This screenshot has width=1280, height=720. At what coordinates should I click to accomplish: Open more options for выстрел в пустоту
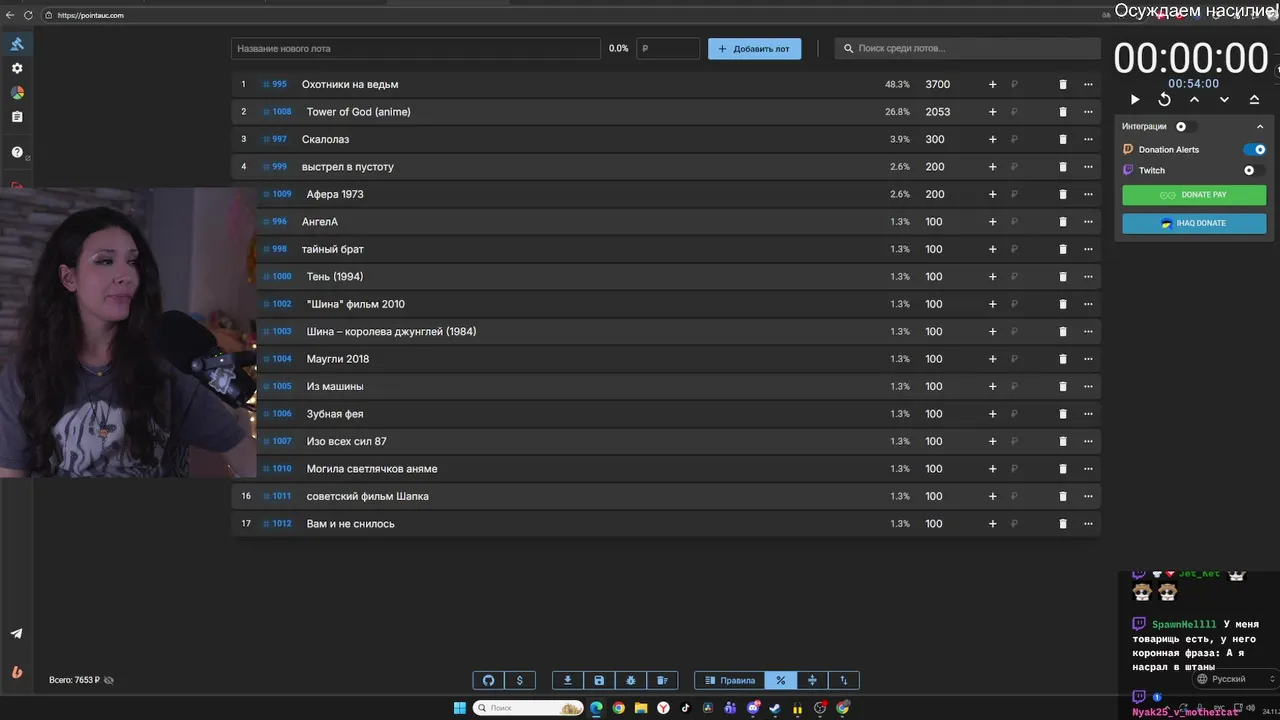pyautogui.click(x=1088, y=167)
